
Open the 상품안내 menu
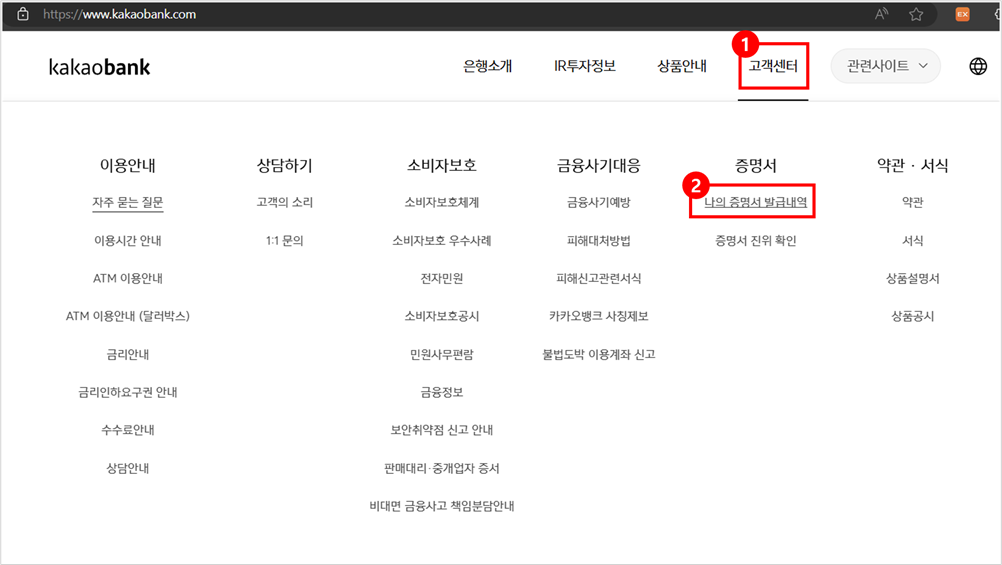coord(682,66)
